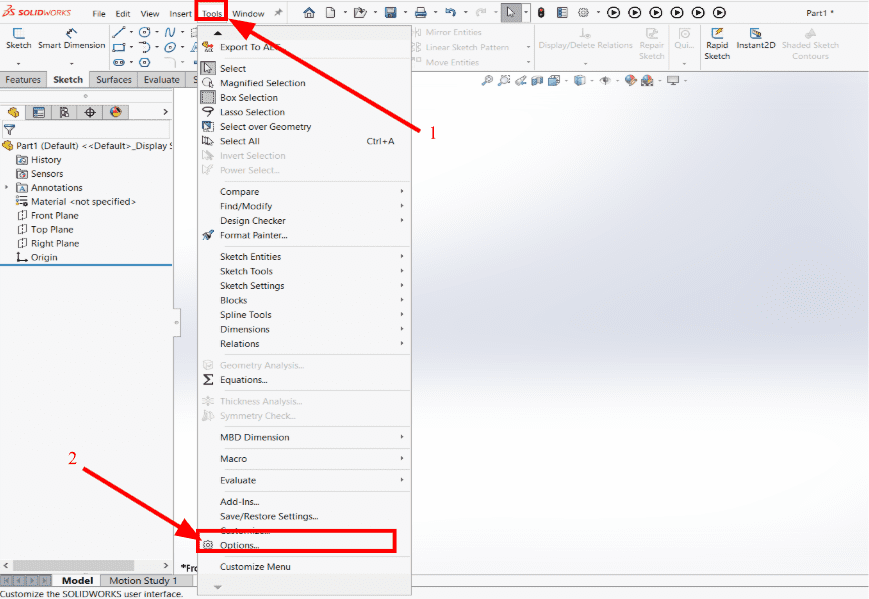Expand manager tabs with right chevron
This screenshot has width=869, height=599.
tap(165, 112)
